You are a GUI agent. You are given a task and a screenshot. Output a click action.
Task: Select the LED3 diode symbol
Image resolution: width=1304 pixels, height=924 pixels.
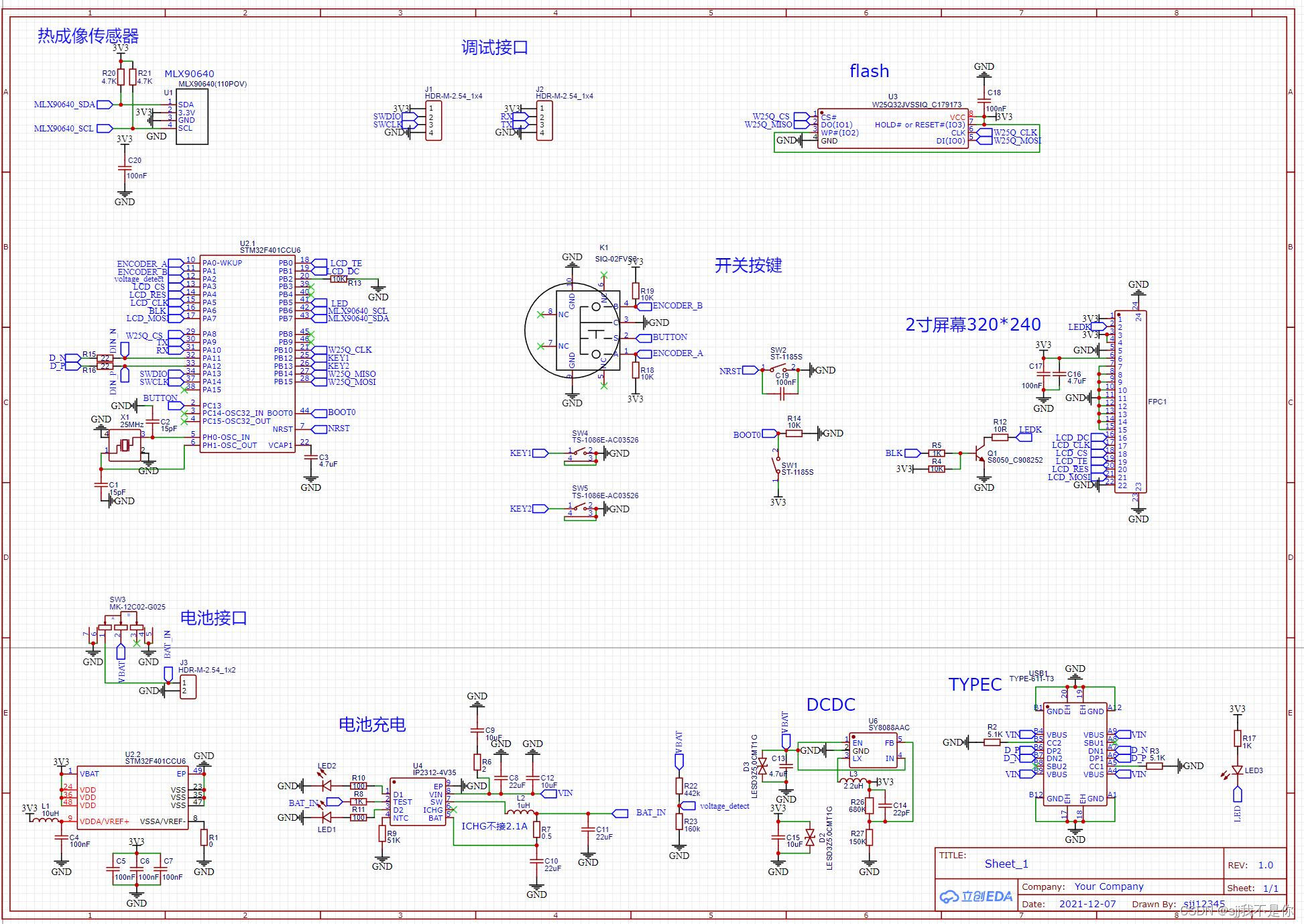pyautogui.click(x=1237, y=771)
